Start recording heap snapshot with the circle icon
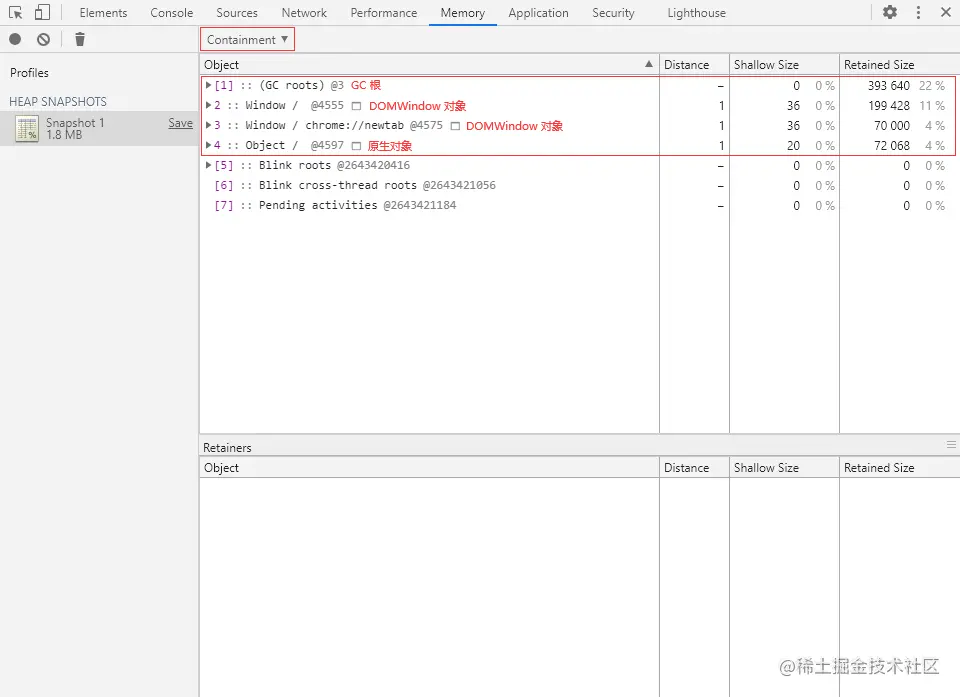960x697 pixels. click(x=15, y=40)
